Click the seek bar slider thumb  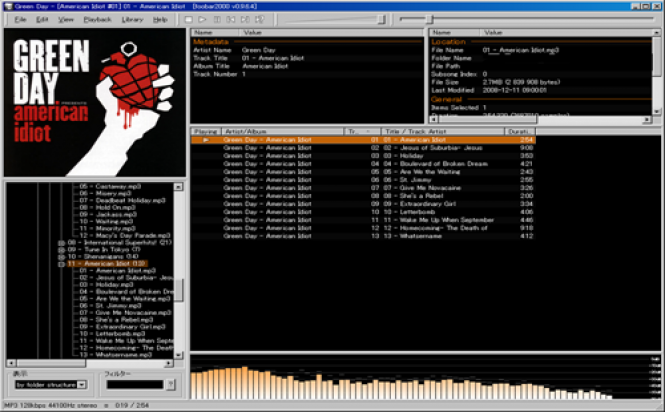[x=429, y=19]
